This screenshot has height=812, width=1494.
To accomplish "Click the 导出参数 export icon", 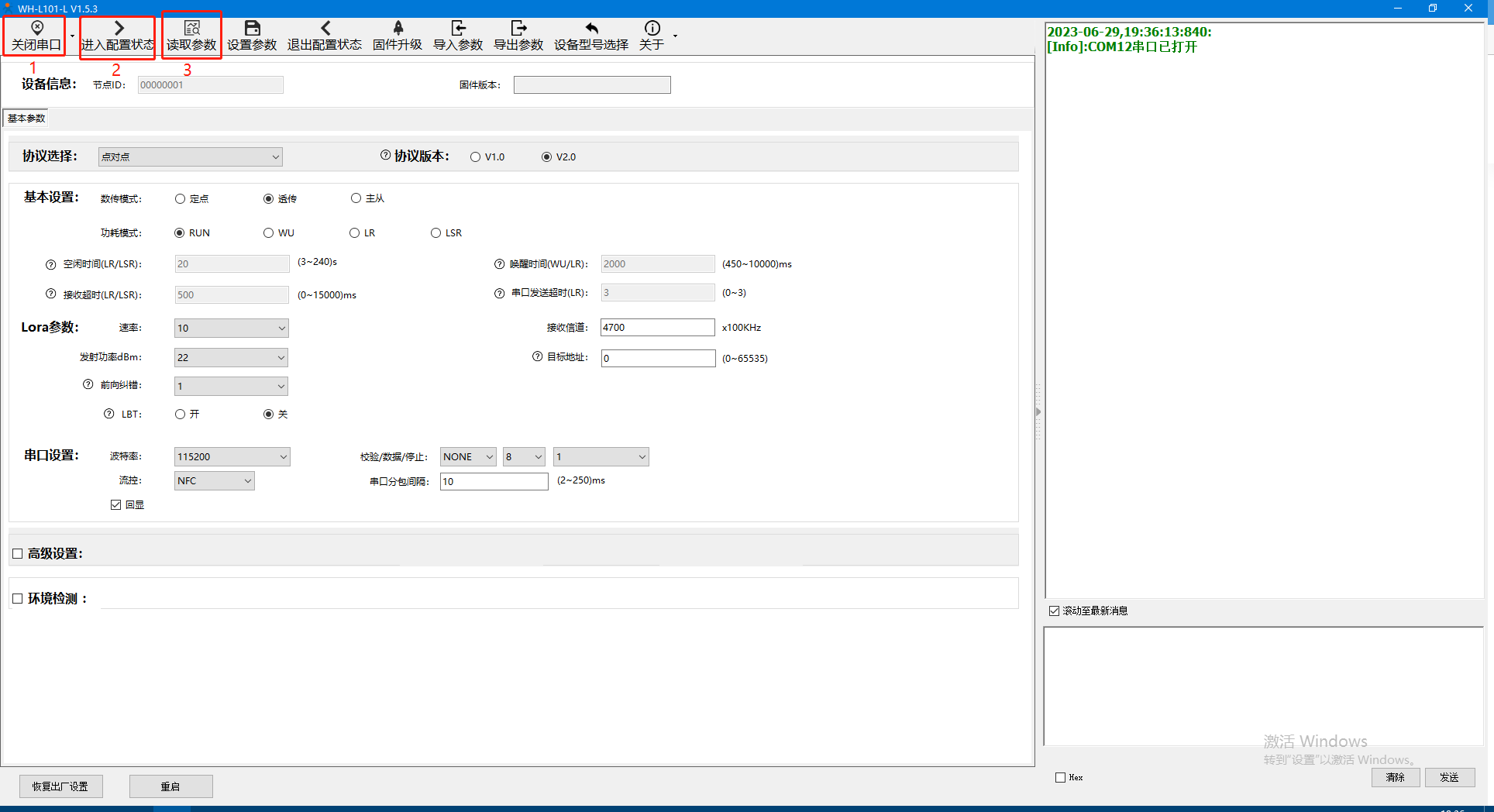I will 518,29.
